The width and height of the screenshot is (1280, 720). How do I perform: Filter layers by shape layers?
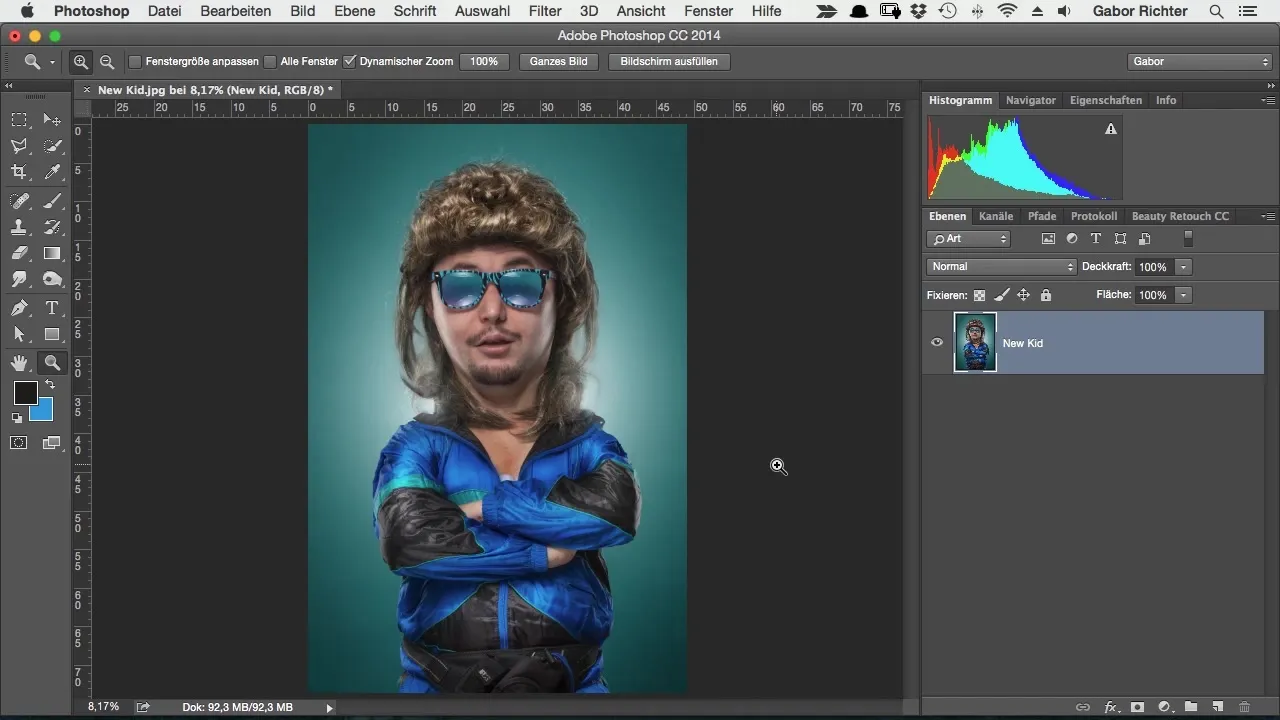pos(1120,239)
